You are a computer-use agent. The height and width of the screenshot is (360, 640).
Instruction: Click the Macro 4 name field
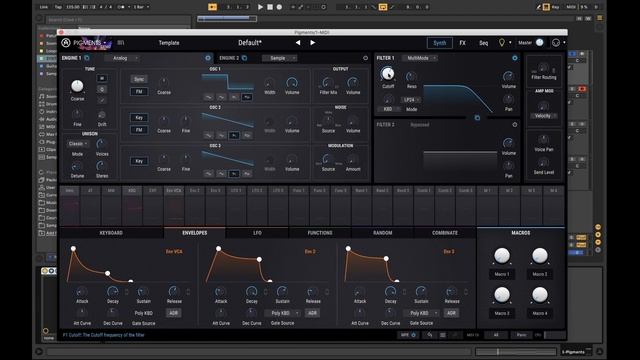point(540,313)
